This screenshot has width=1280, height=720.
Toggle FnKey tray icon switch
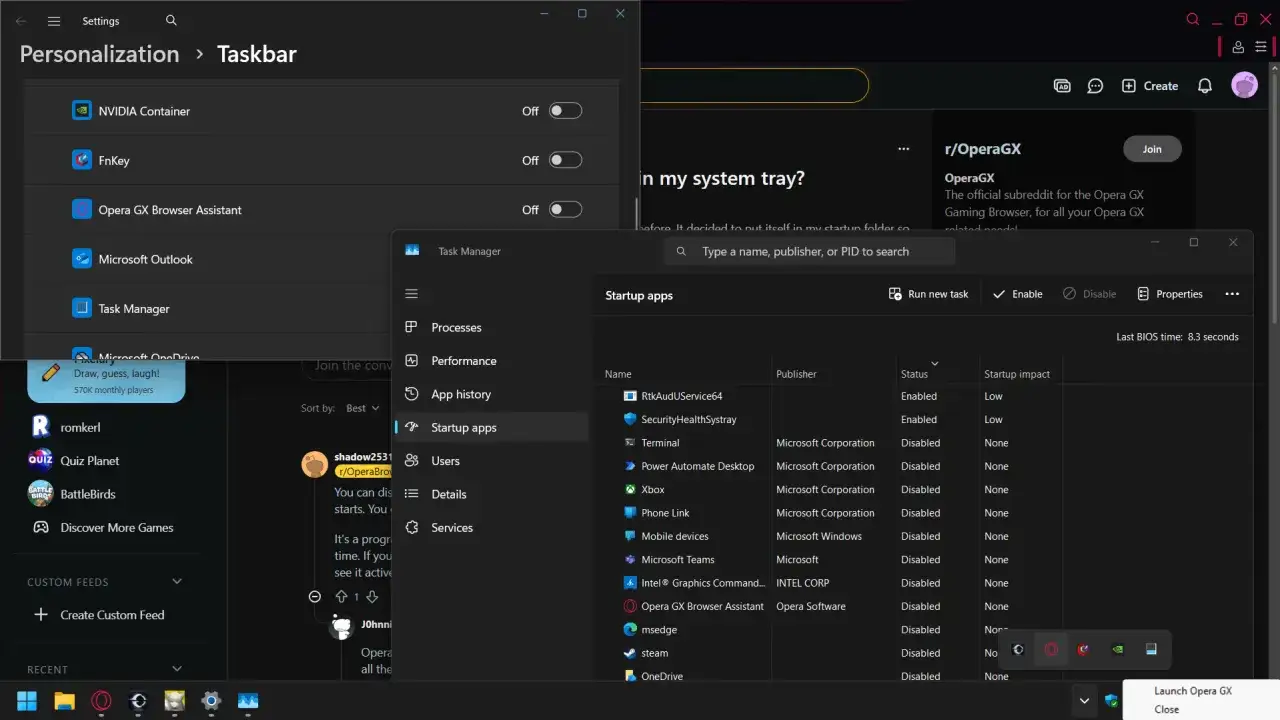565,160
